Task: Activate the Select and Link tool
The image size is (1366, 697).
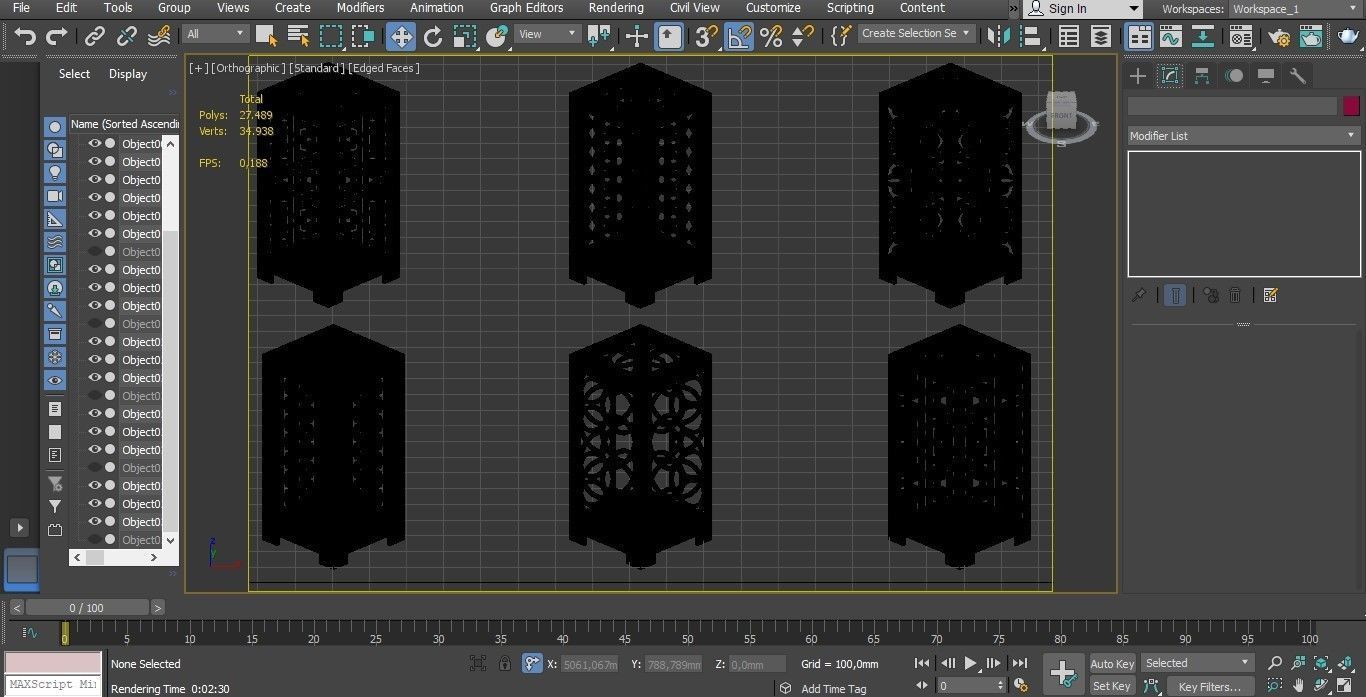Action: (94, 37)
